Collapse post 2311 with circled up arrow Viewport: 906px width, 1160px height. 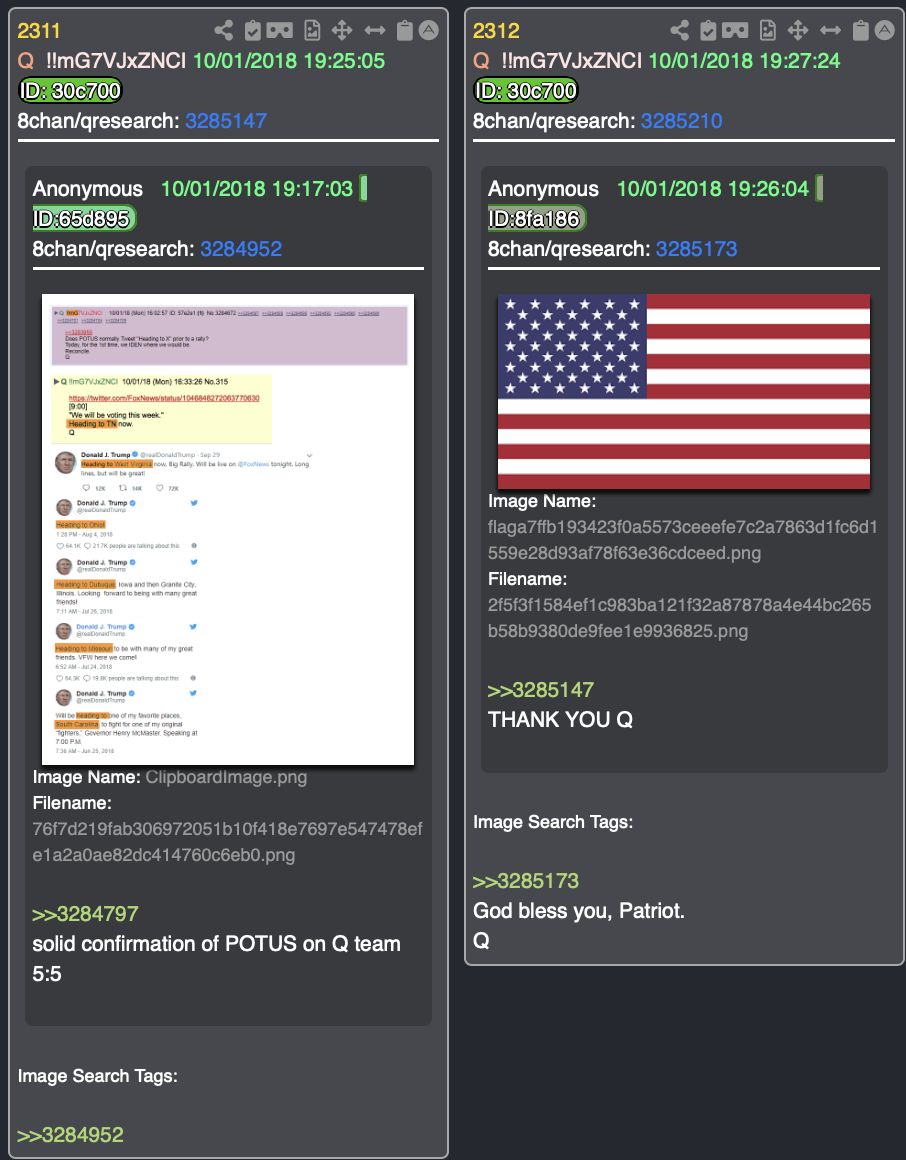[429, 30]
